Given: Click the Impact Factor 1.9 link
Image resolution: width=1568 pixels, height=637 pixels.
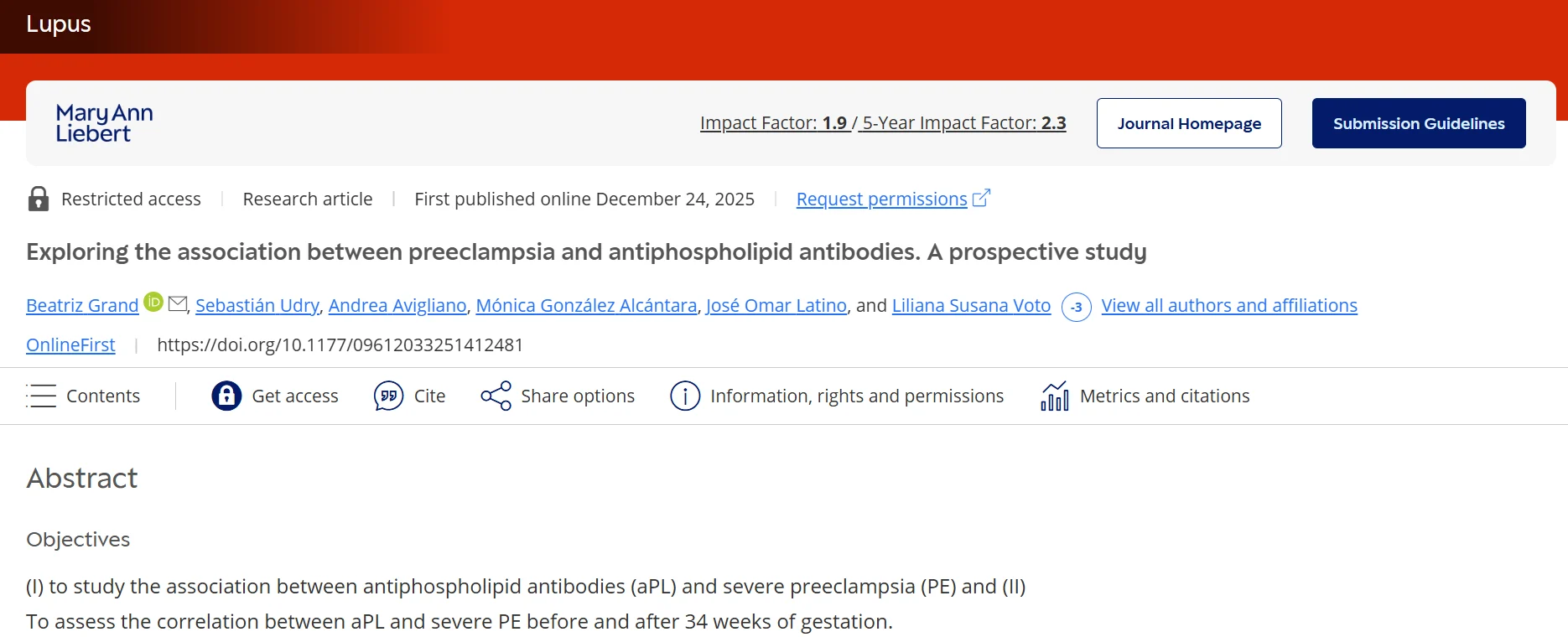Looking at the screenshot, I should pyautogui.click(x=774, y=123).
